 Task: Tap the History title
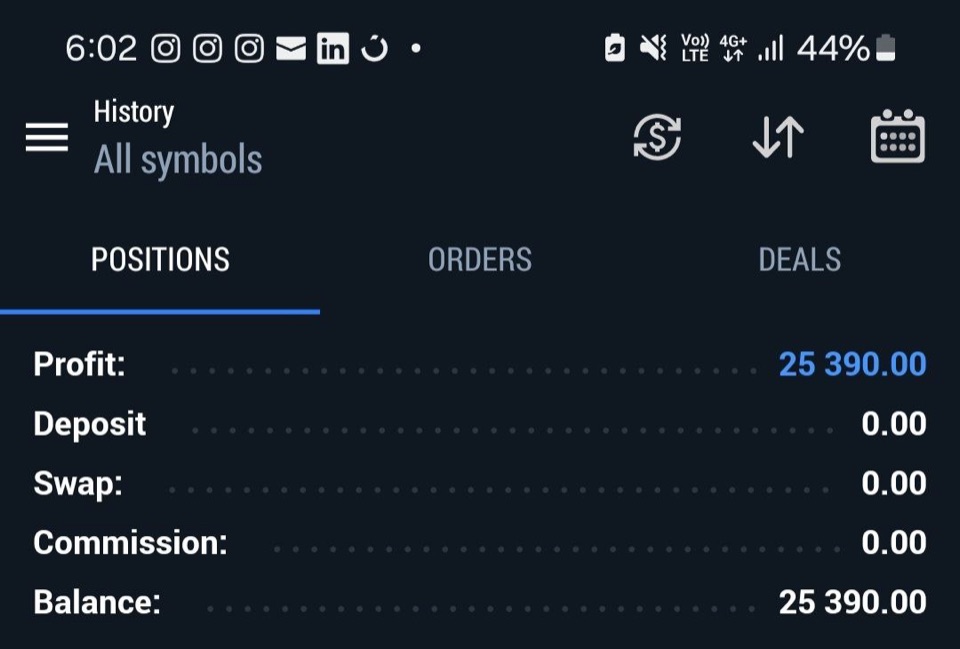click(134, 113)
